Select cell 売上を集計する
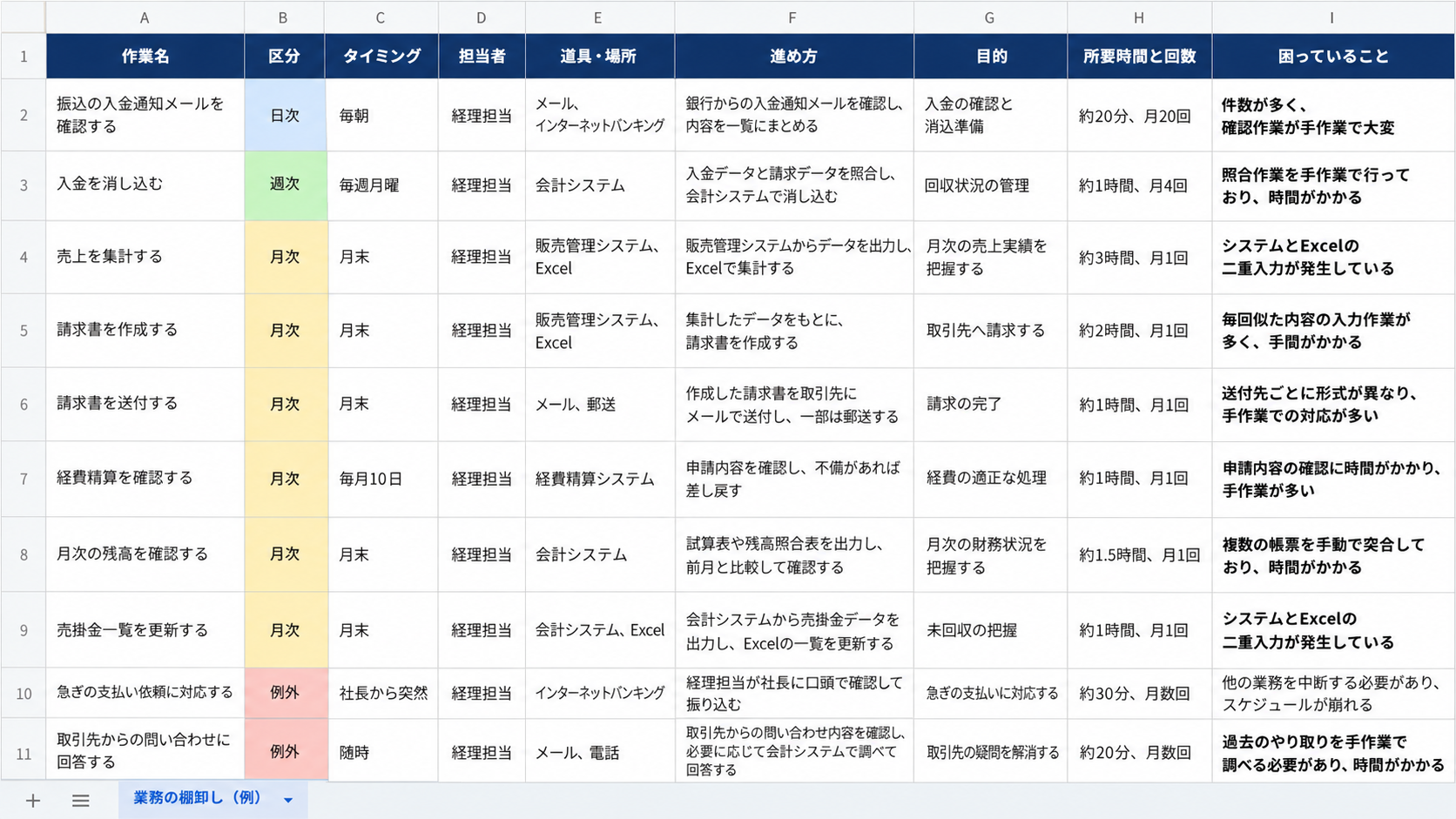The image size is (1456, 819). click(x=145, y=257)
